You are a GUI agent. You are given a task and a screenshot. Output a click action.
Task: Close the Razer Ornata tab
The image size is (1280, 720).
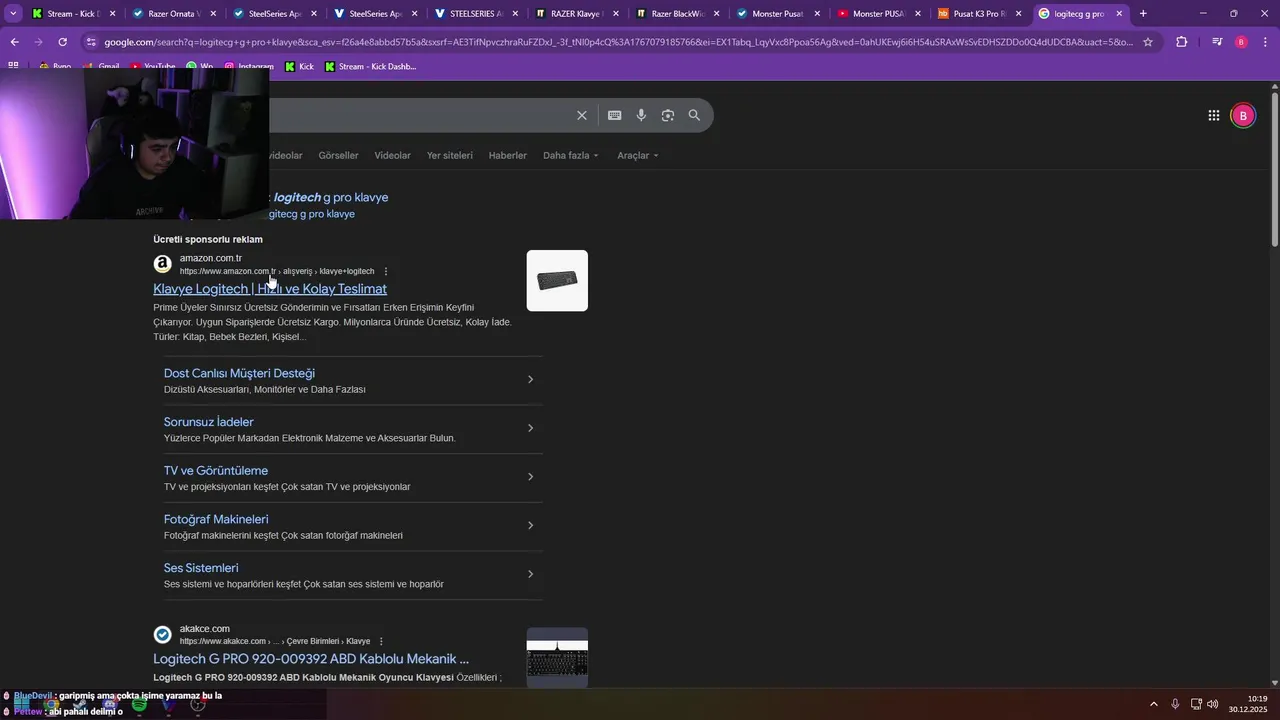pyautogui.click(x=213, y=14)
